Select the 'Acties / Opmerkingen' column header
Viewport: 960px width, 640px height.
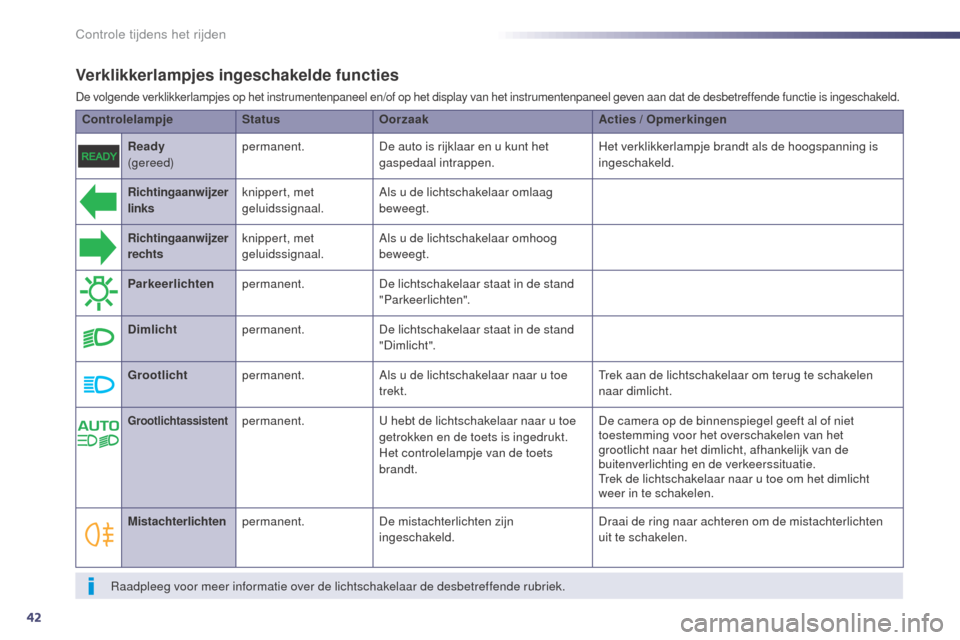[662, 119]
